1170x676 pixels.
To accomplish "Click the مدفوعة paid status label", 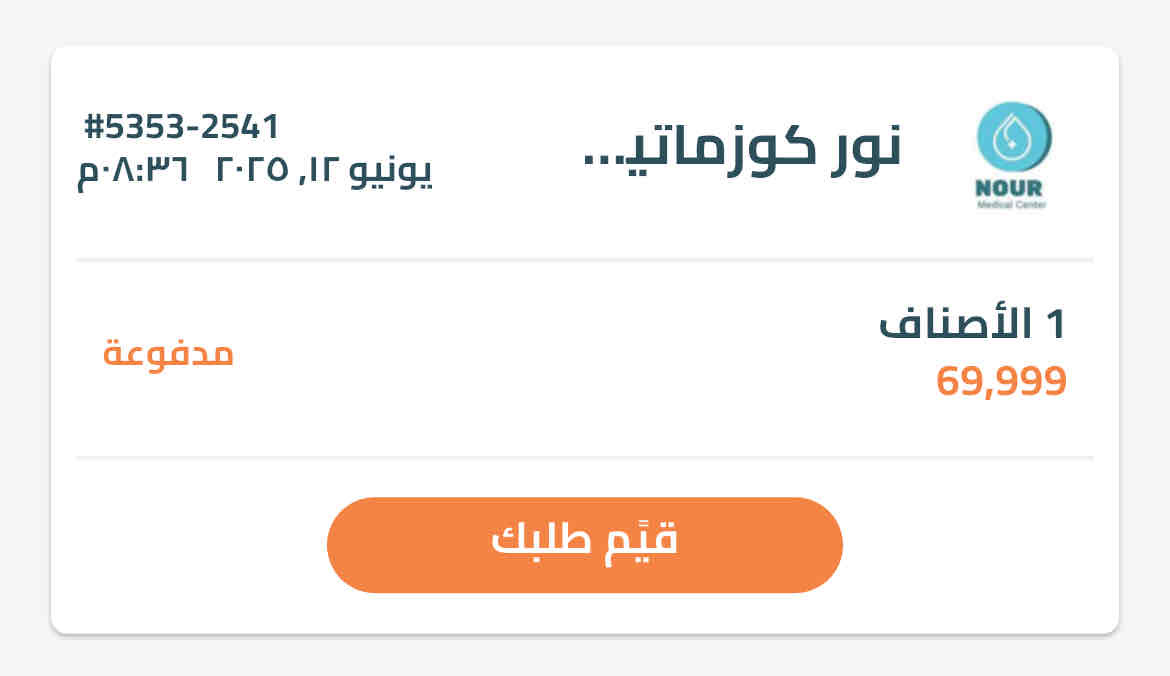I will (x=168, y=353).
